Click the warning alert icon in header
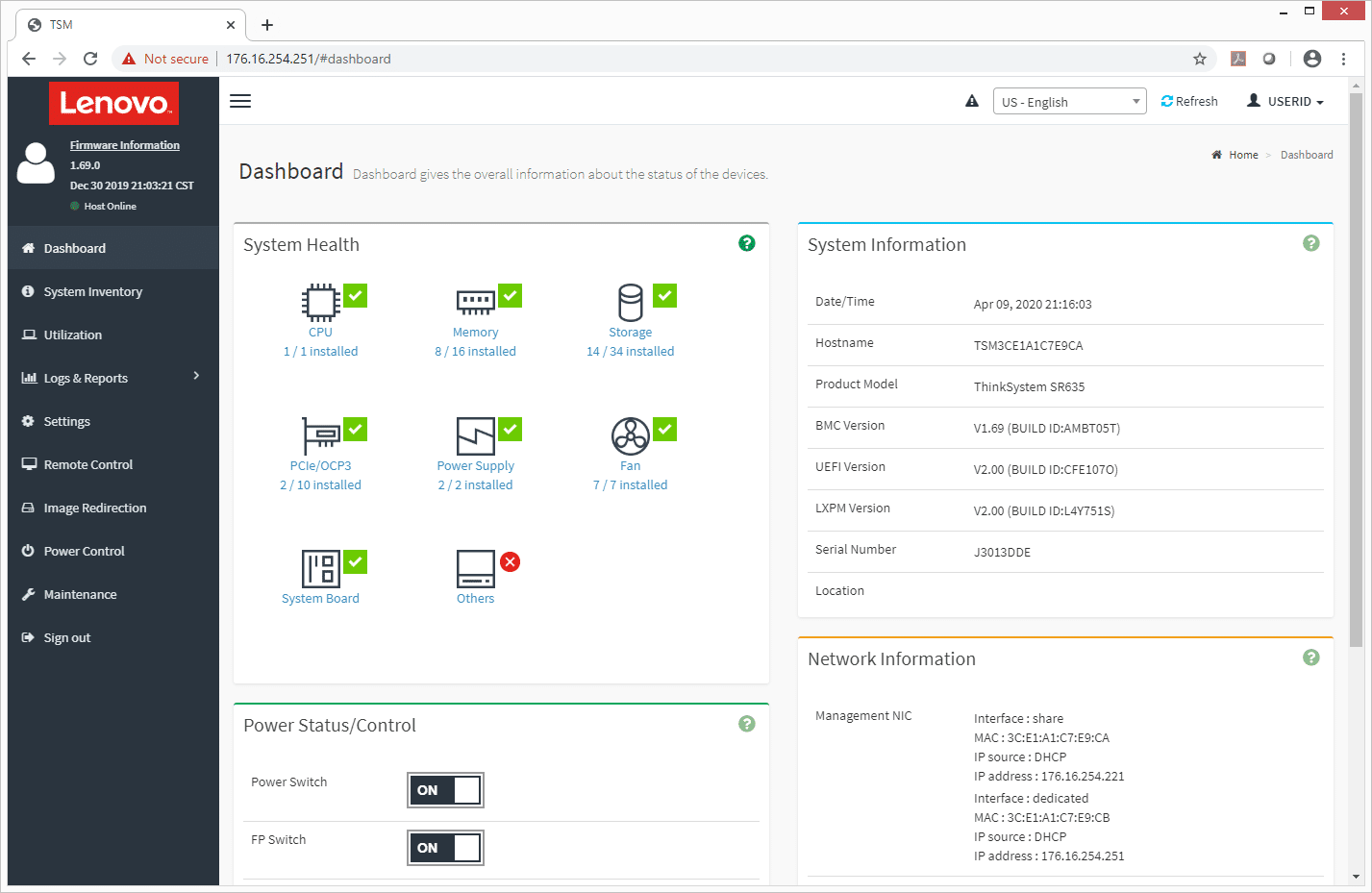This screenshot has height=893, width=1372. coord(972,101)
